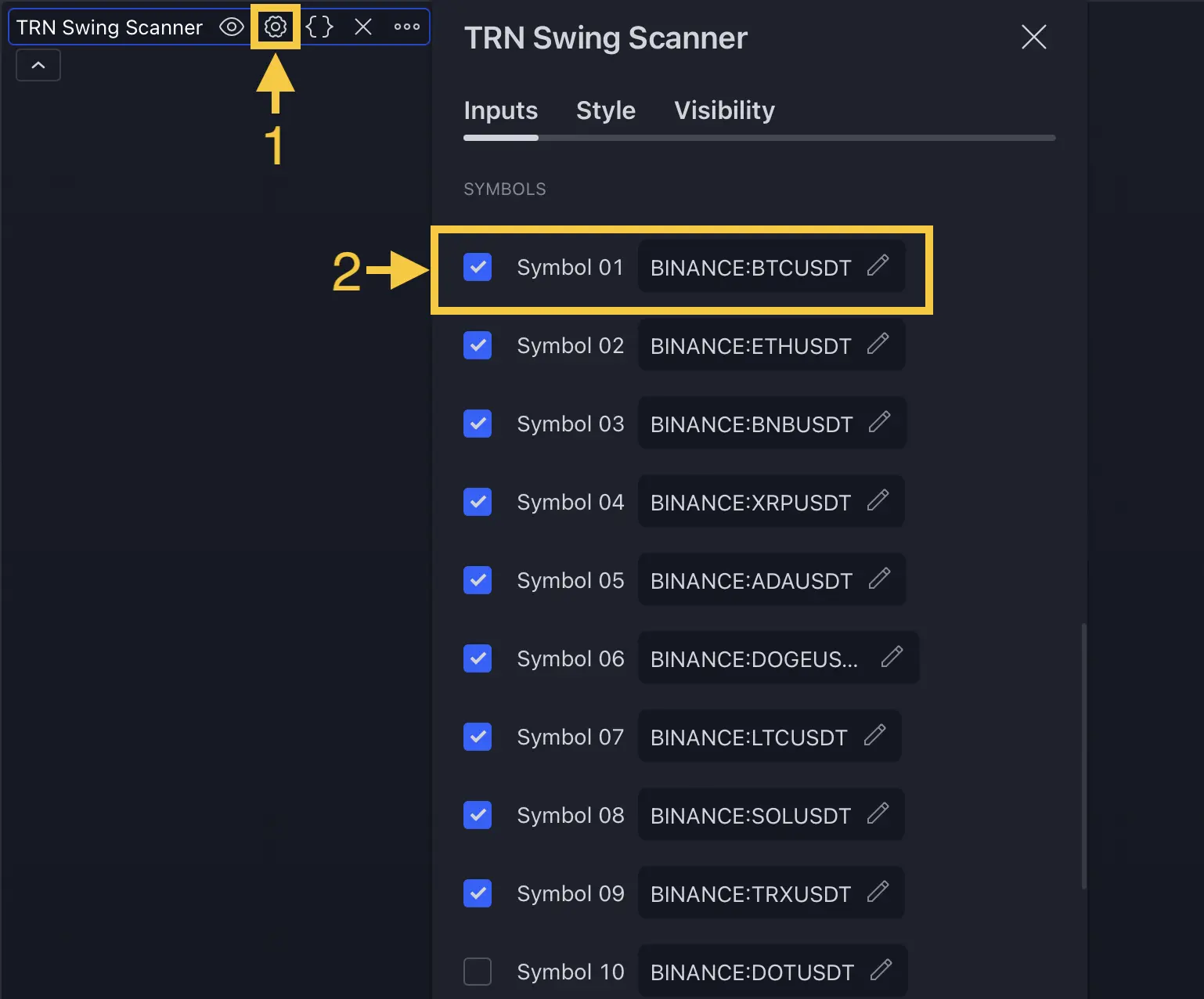The image size is (1204, 999).
Task: Switch to the Visibility tab
Action: point(723,110)
